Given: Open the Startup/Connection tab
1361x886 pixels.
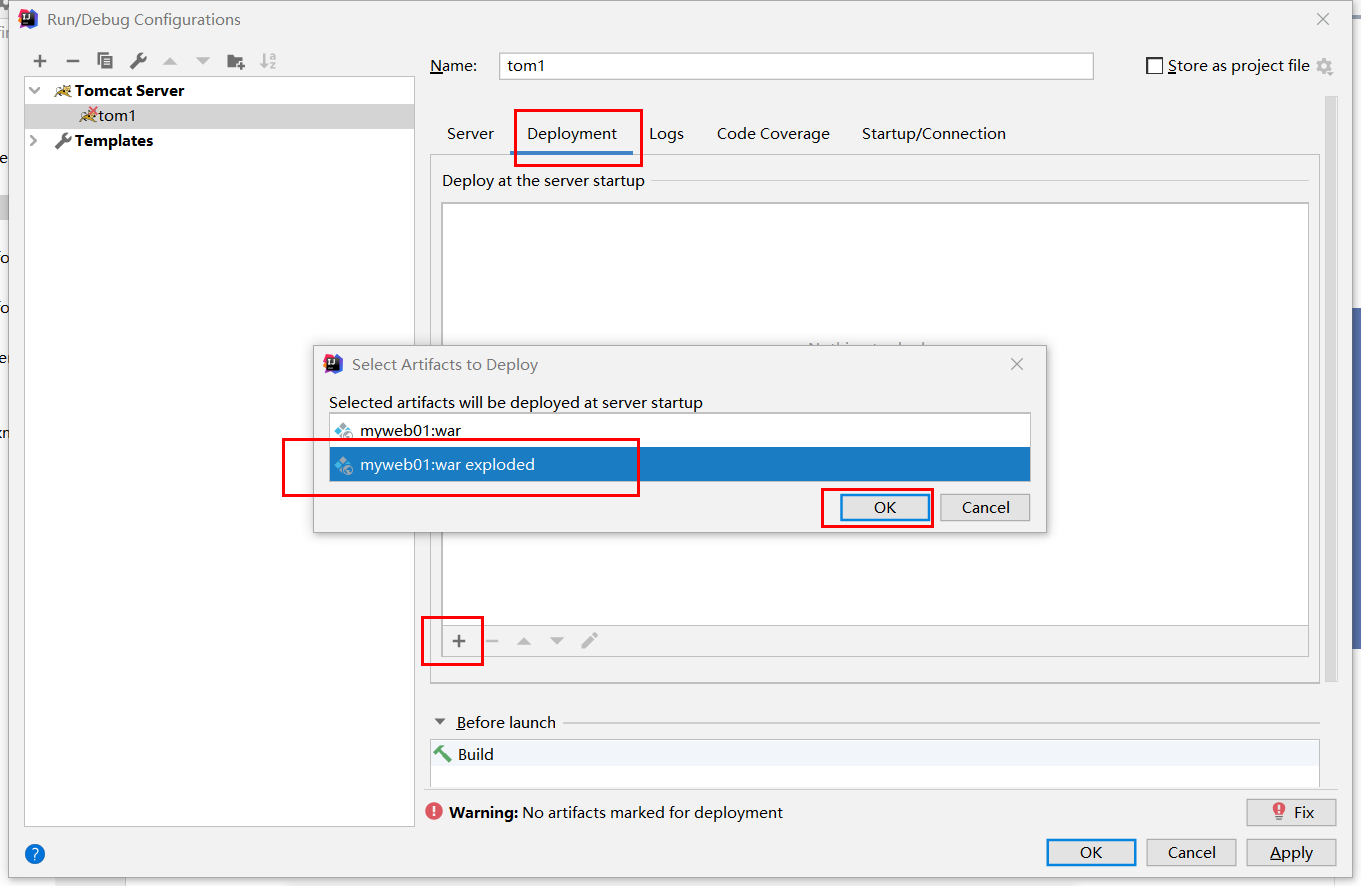Looking at the screenshot, I should (x=934, y=134).
